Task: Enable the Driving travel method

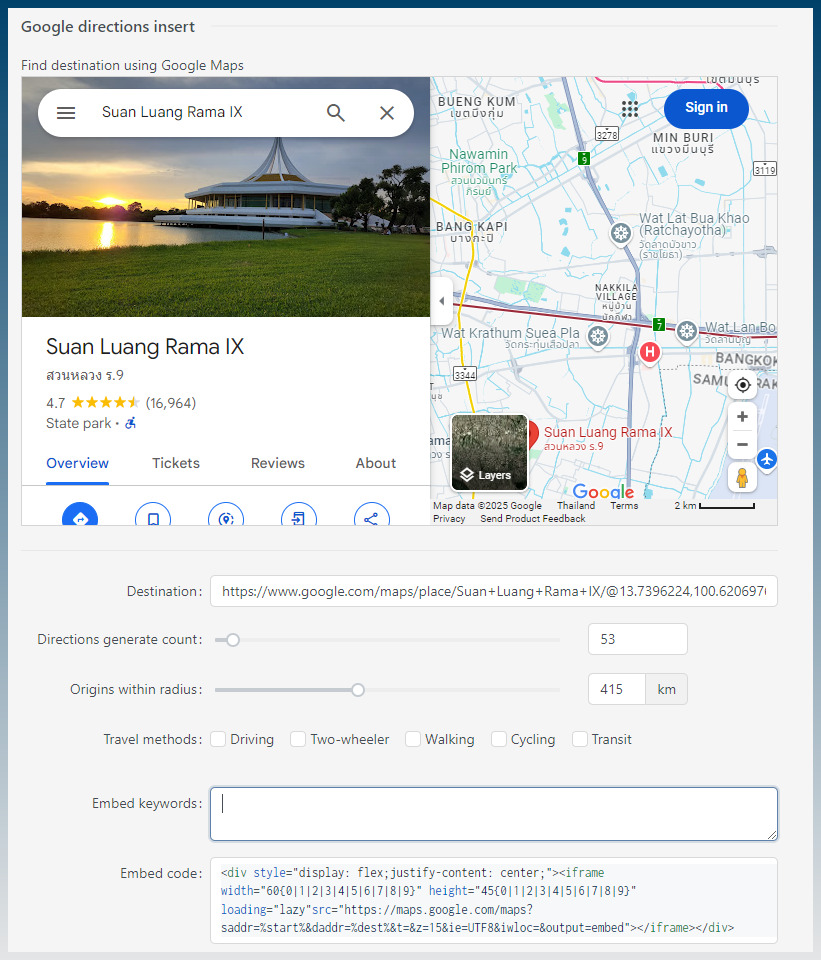Action: pyautogui.click(x=219, y=739)
